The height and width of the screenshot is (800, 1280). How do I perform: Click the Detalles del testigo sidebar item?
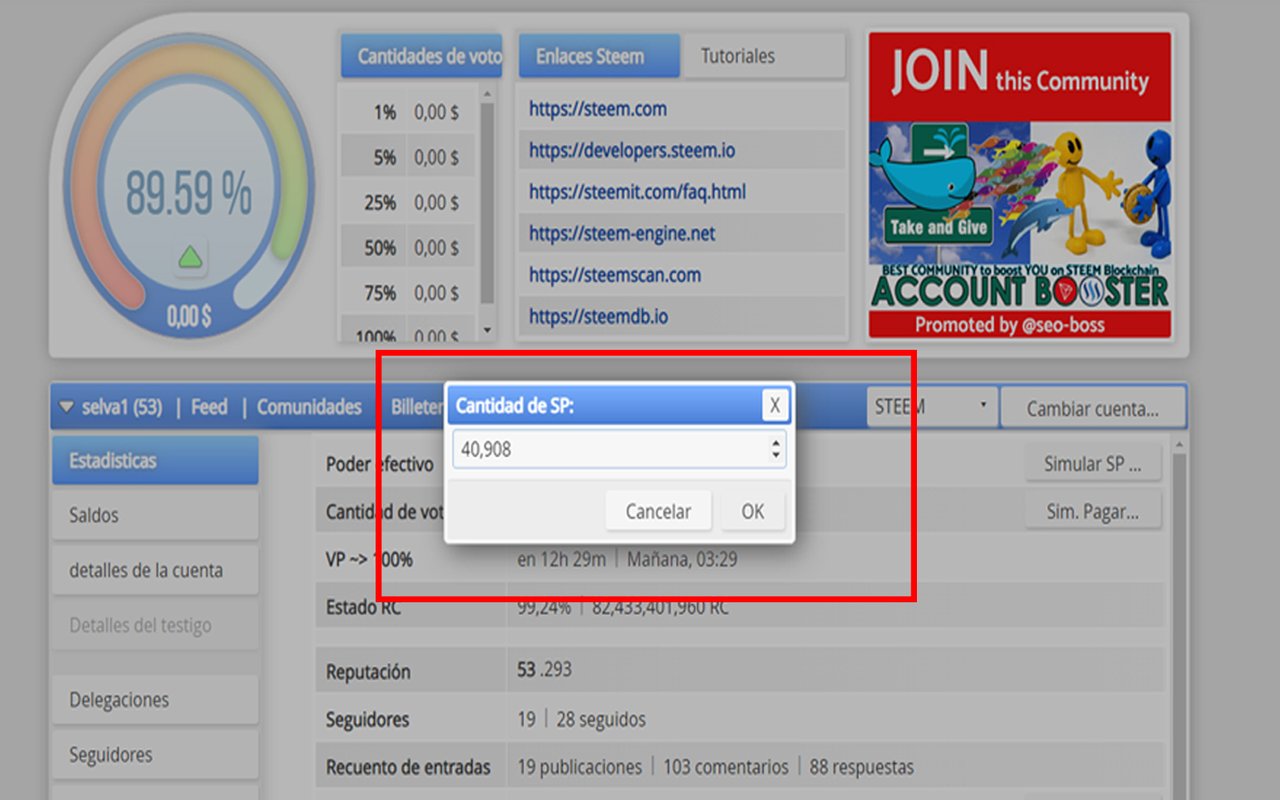[x=155, y=626]
